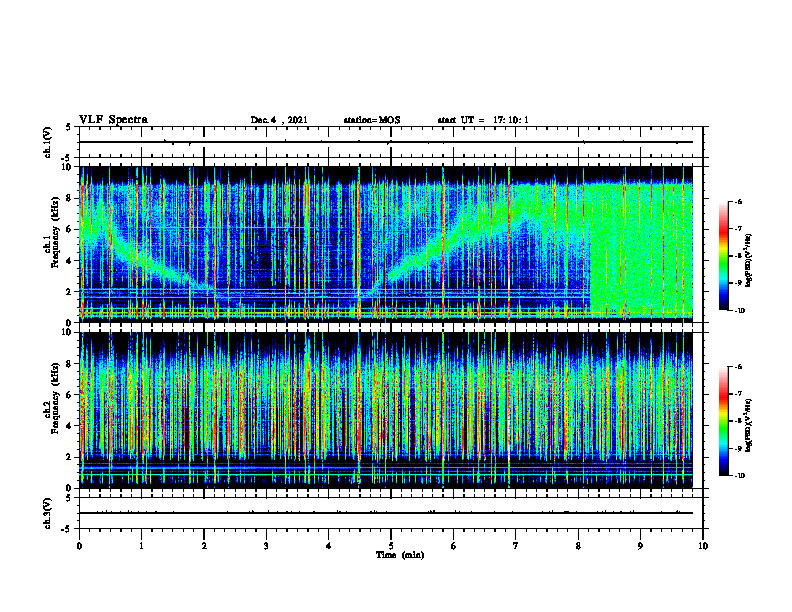Click the "ch.1(V)" axis label
The image size is (792, 612).
[48, 142]
